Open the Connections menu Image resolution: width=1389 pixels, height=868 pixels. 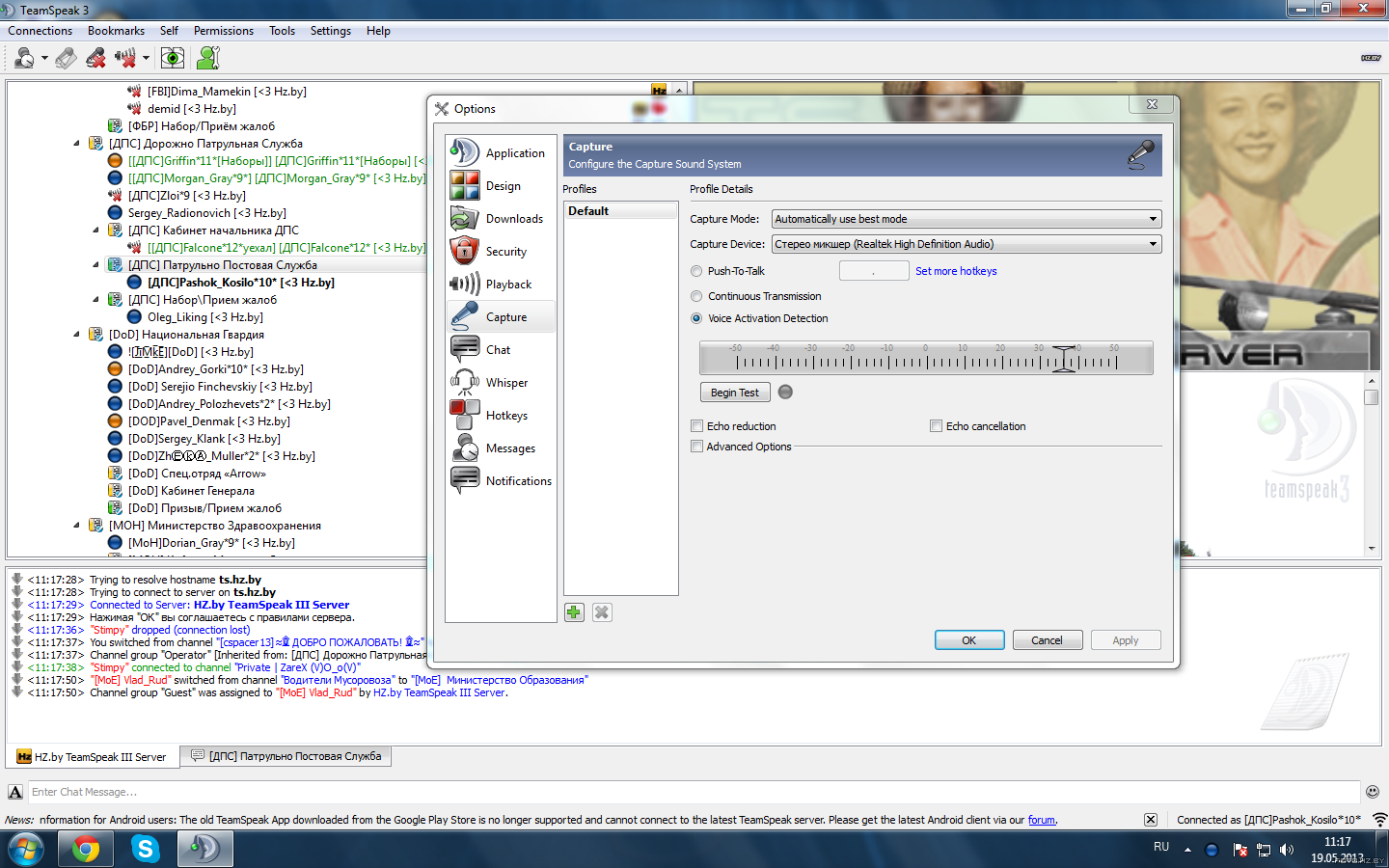(x=41, y=31)
